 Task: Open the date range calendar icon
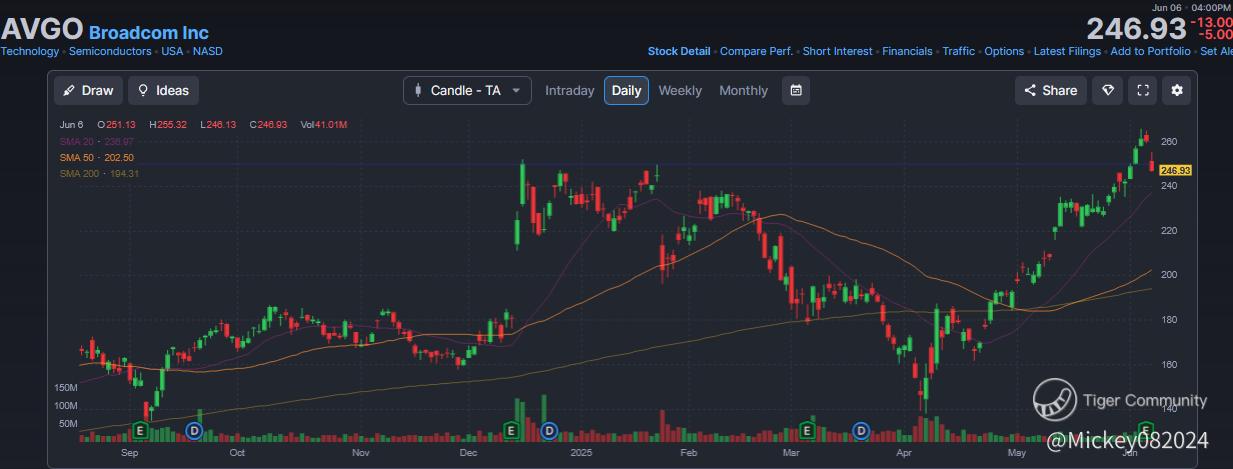[796, 90]
